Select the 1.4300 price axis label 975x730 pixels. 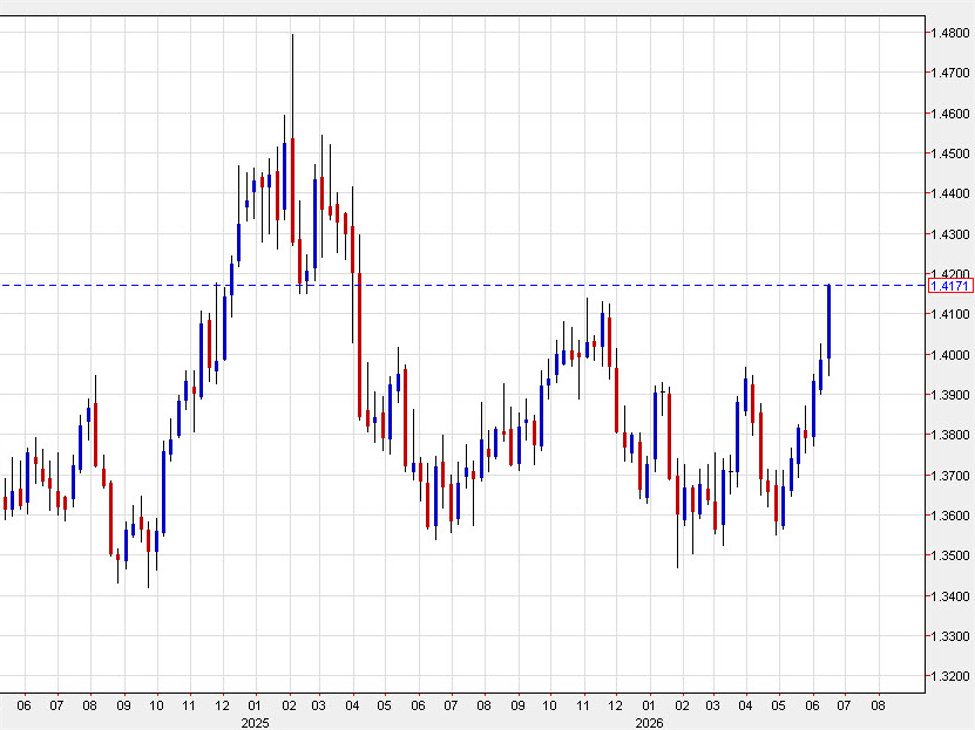click(x=951, y=234)
